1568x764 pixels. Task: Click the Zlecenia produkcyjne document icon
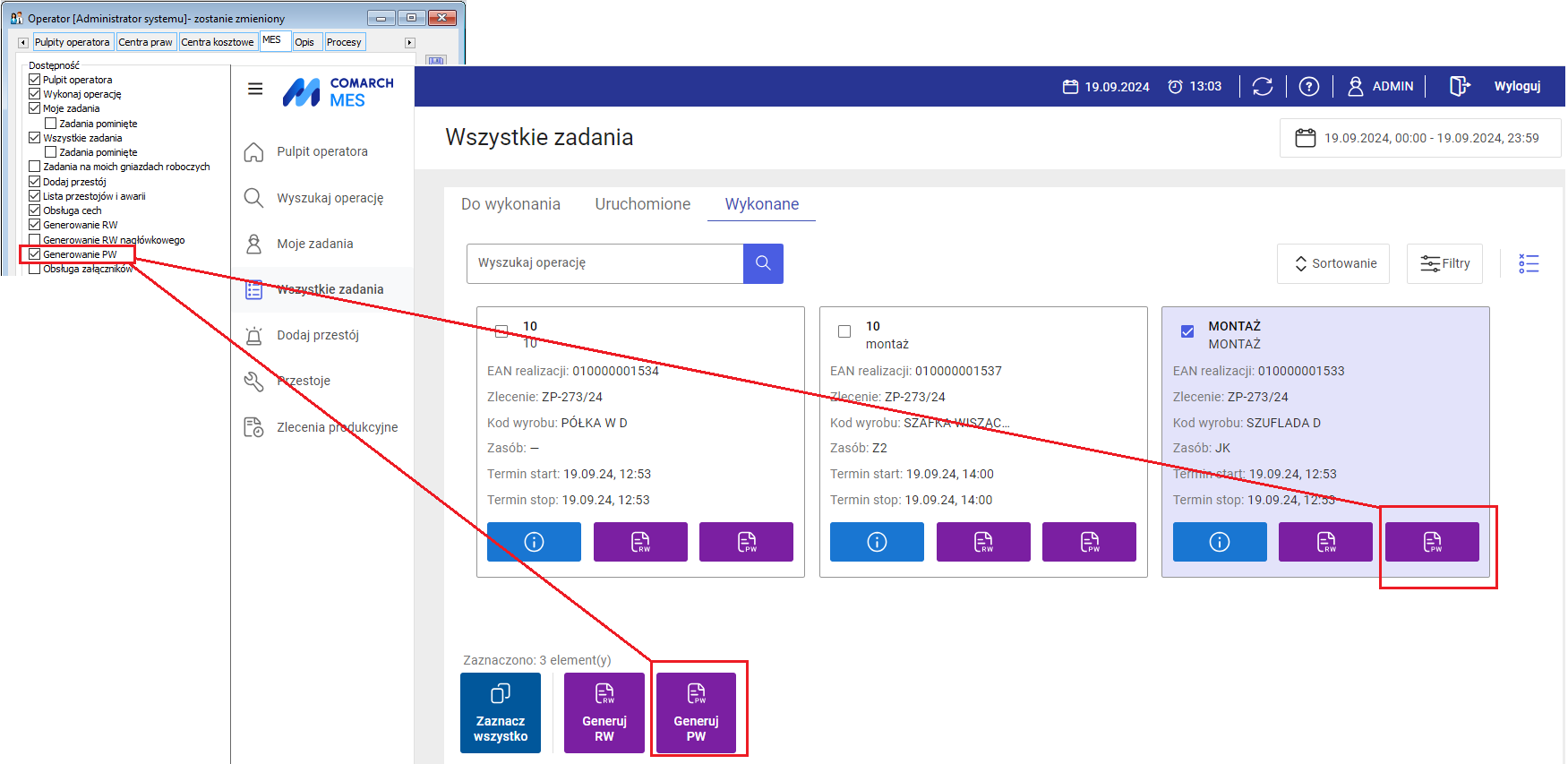[x=254, y=427]
